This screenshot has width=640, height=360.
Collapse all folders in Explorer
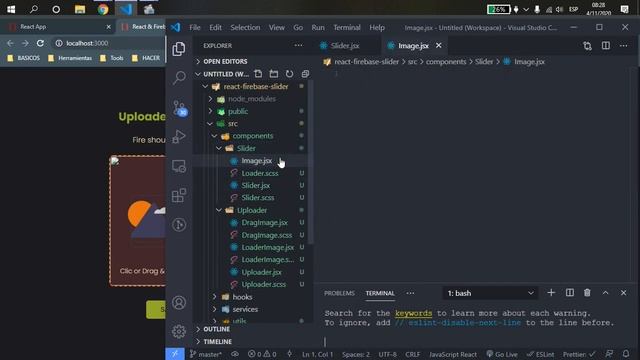pos(305,74)
